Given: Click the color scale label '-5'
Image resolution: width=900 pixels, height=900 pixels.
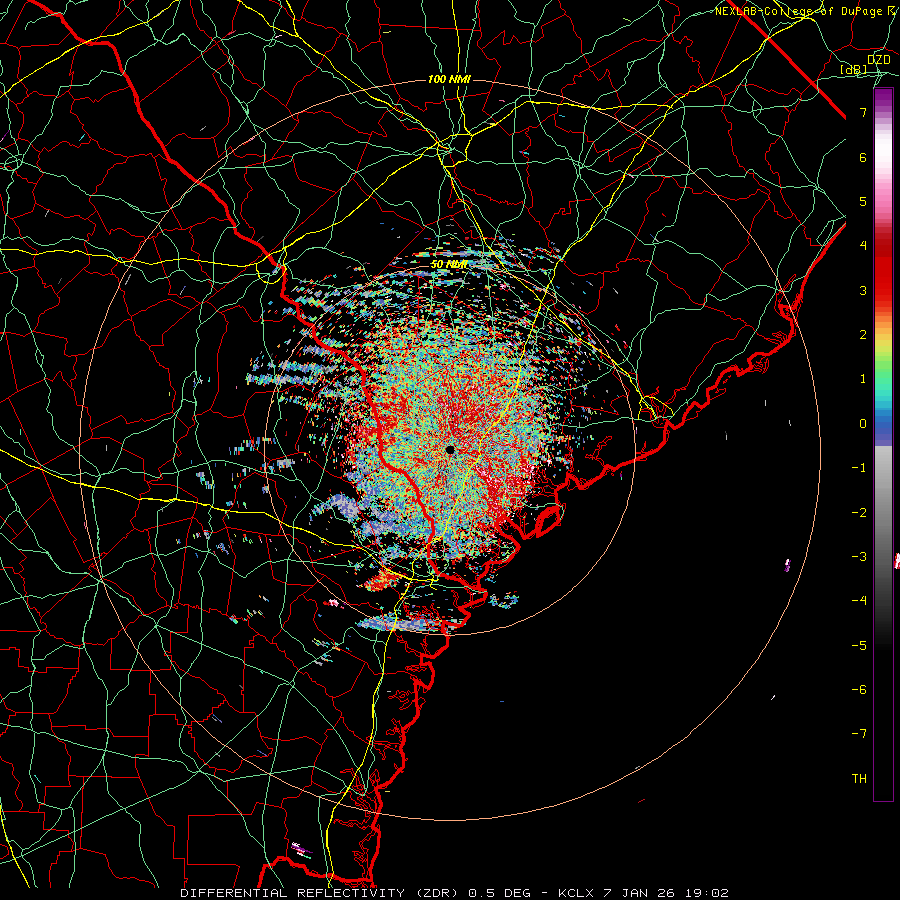Looking at the screenshot, I should point(859,646).
